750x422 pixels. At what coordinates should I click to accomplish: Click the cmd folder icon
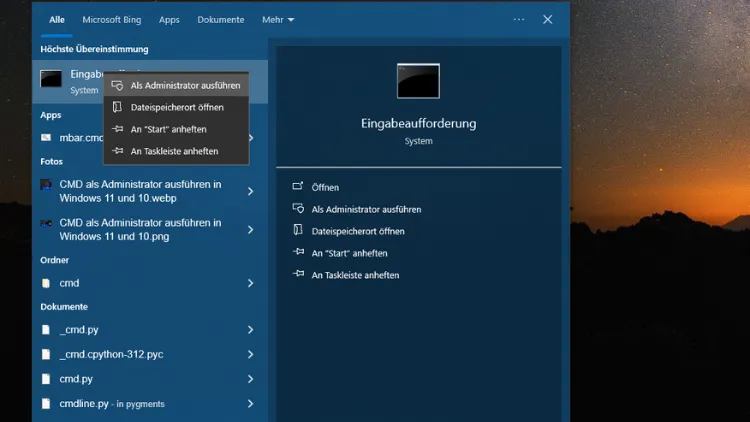[45, 283]
